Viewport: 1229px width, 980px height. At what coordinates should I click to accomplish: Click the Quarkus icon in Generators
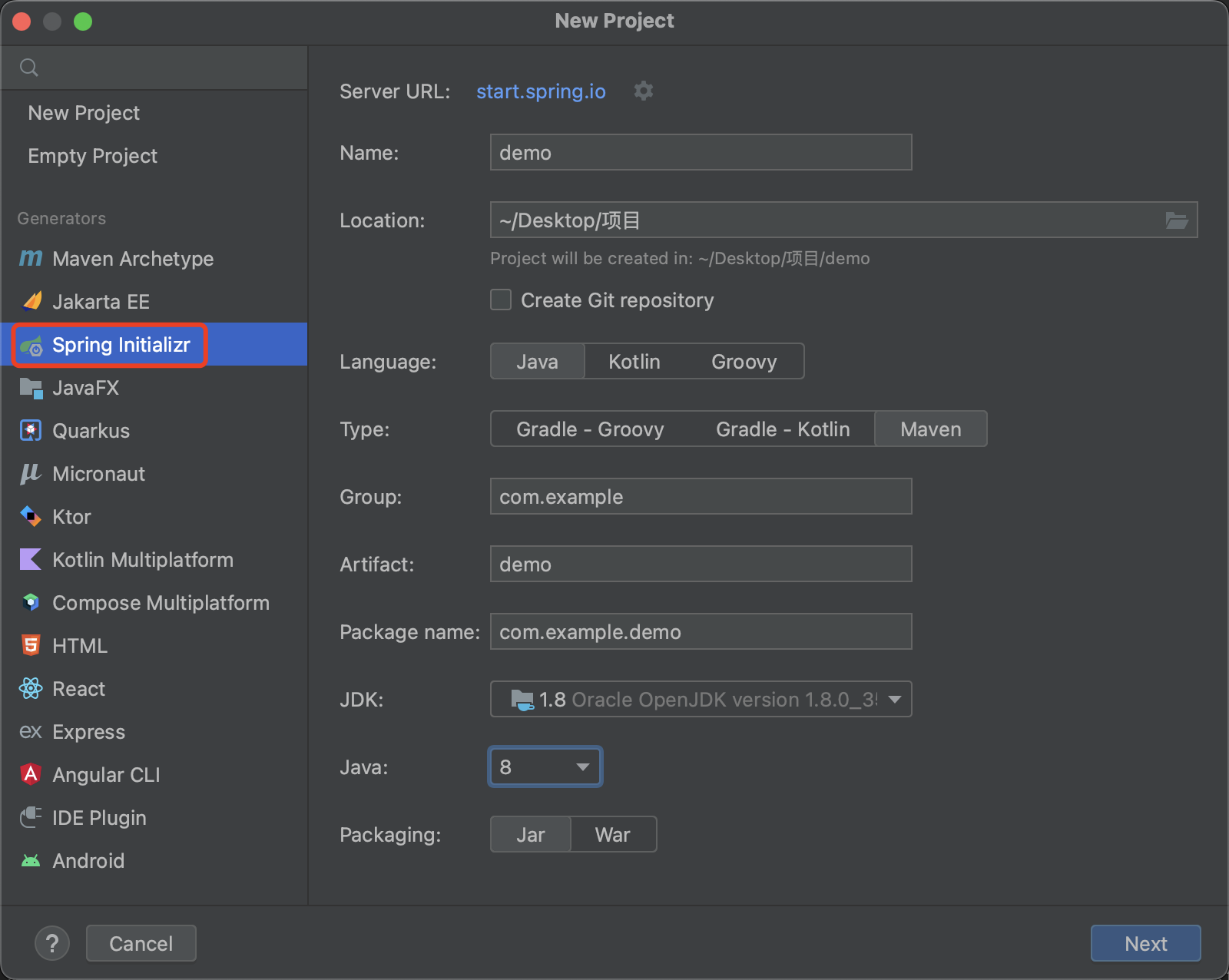click(x=31, y=430)
